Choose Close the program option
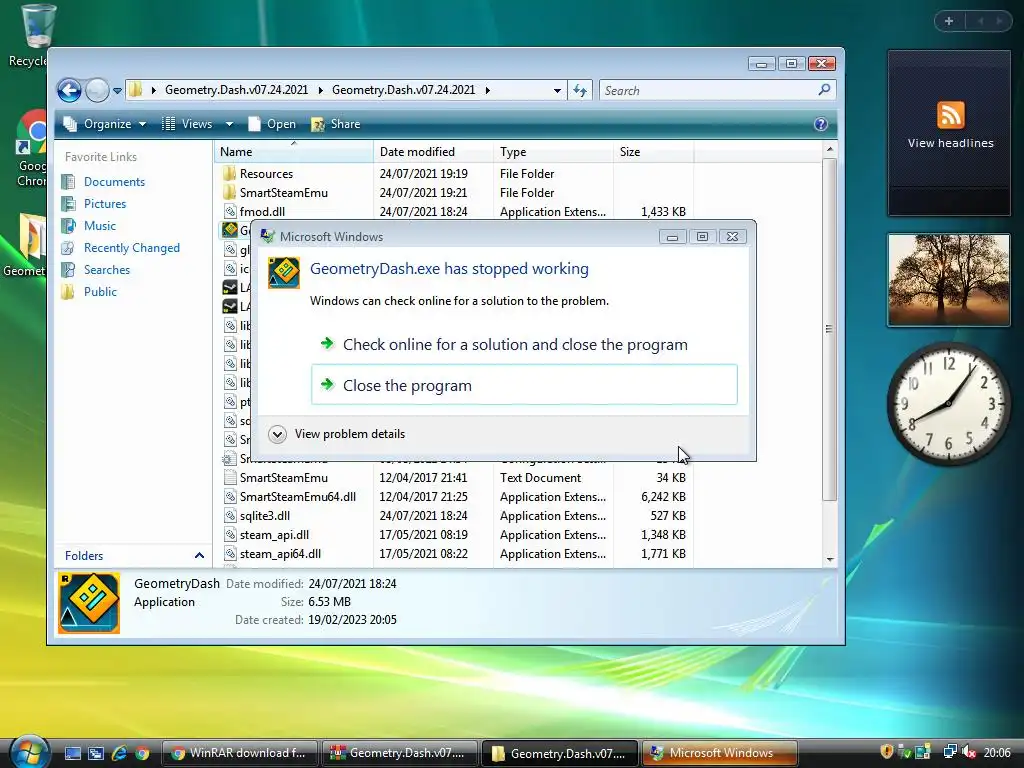Screen dimensions: 1024x768 pyautogui.click(x=524, y=385)
